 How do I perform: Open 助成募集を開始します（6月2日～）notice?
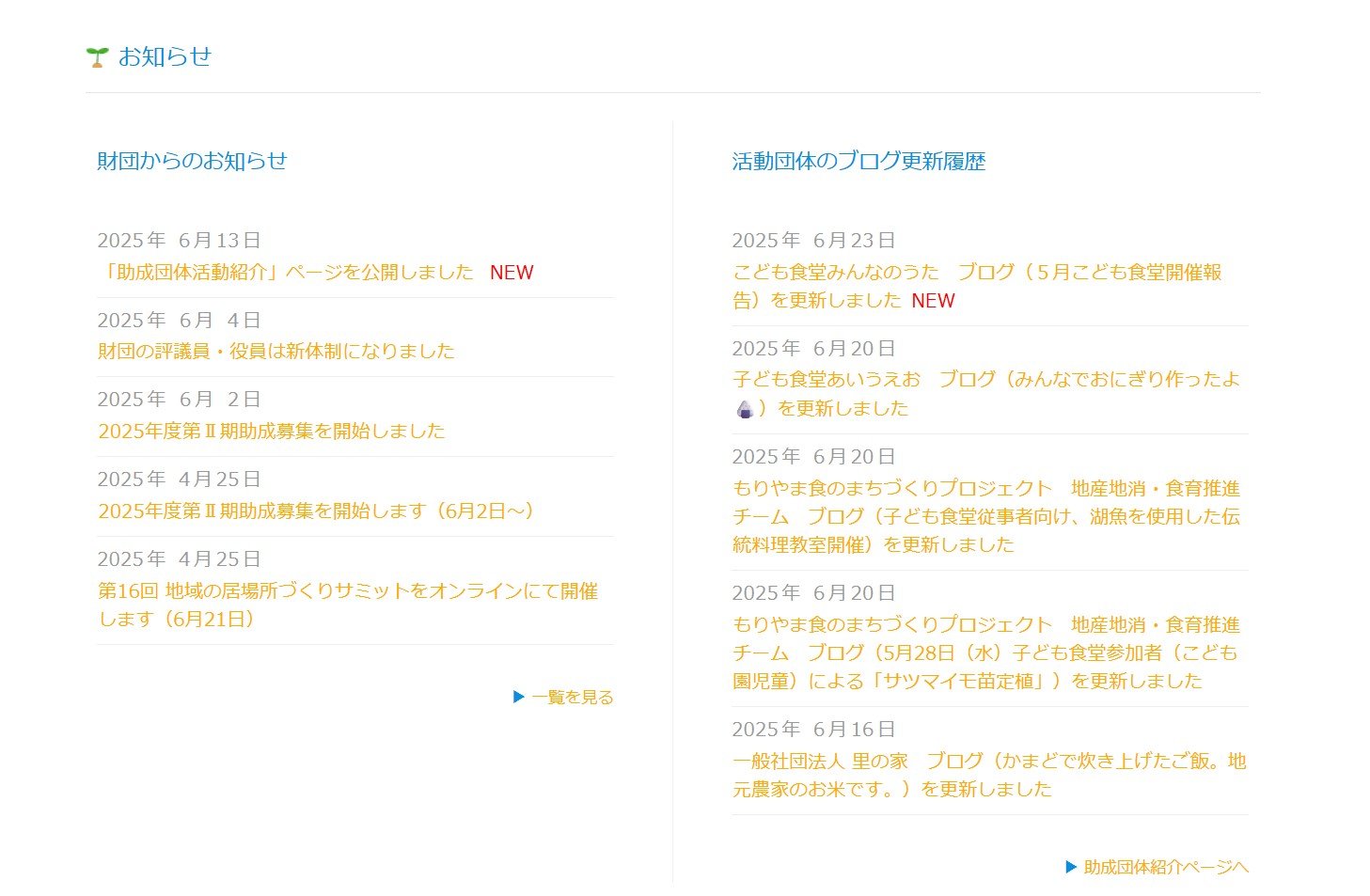(316, 511)
